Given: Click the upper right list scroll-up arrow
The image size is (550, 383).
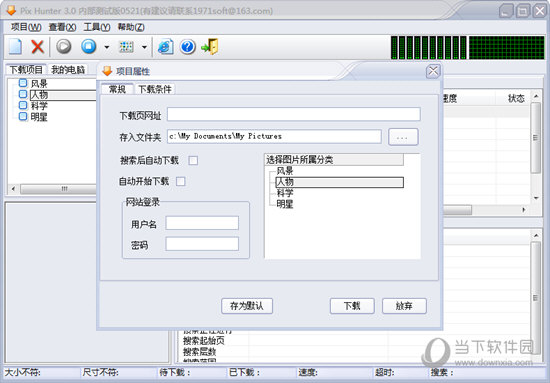Looking at the screenshot, I should click(x=536, y=96).
